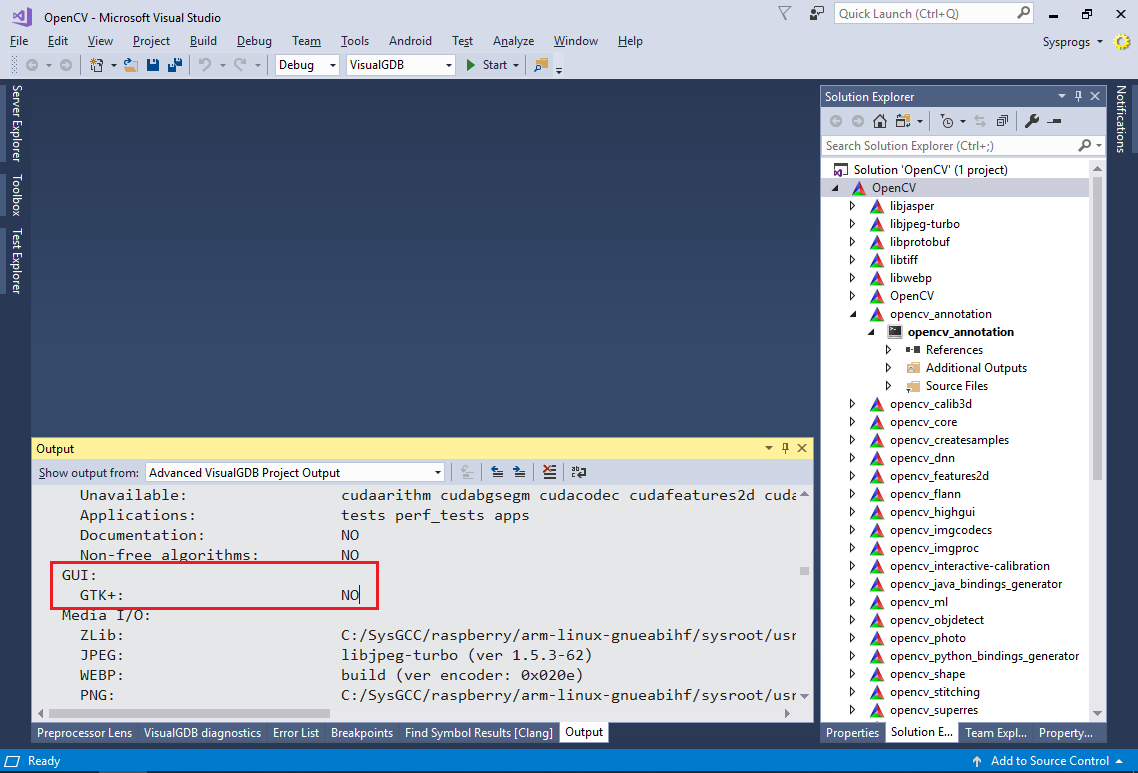Toggle word wrap in Output window

pos(578,473)
